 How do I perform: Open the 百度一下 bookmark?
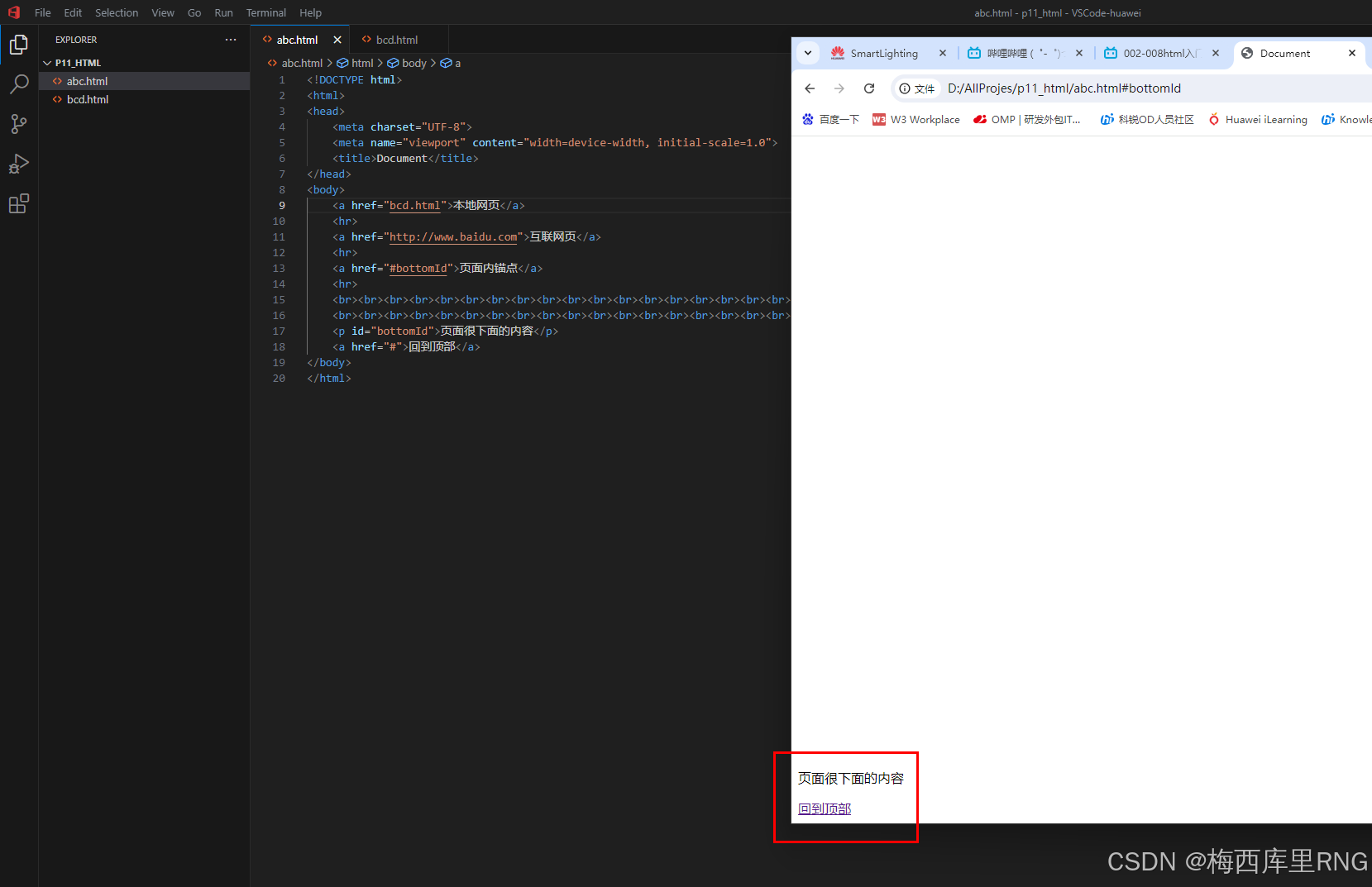pos(830,120)
